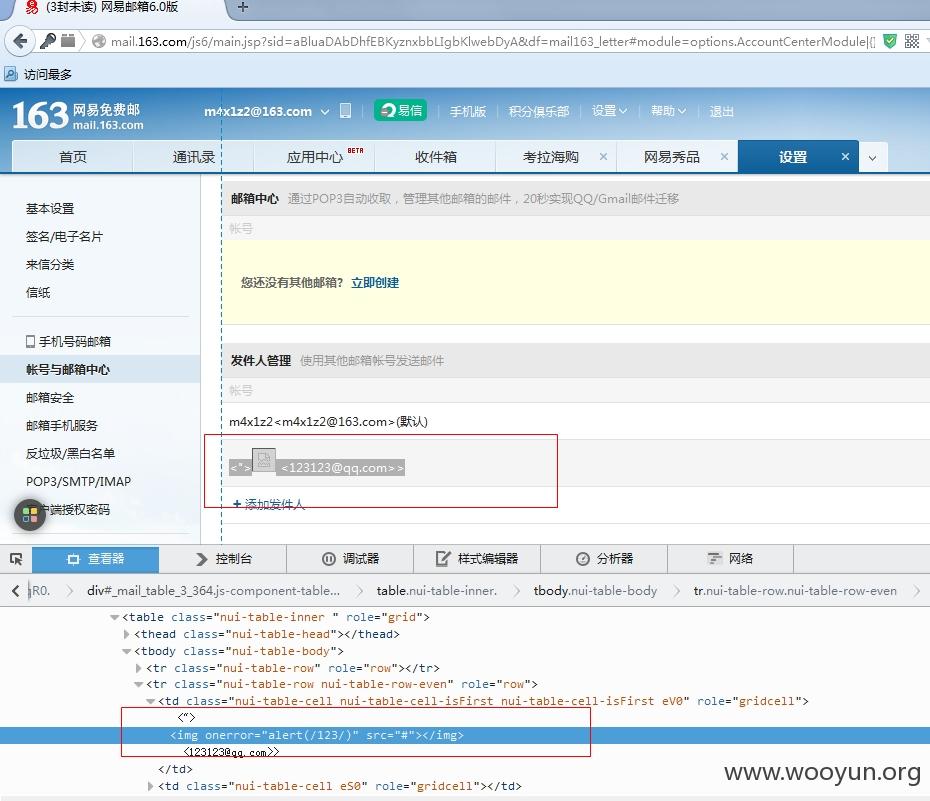Select 邮箱安全 in the sidebar
This screenshot has width=930, height=801.
click(50, 397)
